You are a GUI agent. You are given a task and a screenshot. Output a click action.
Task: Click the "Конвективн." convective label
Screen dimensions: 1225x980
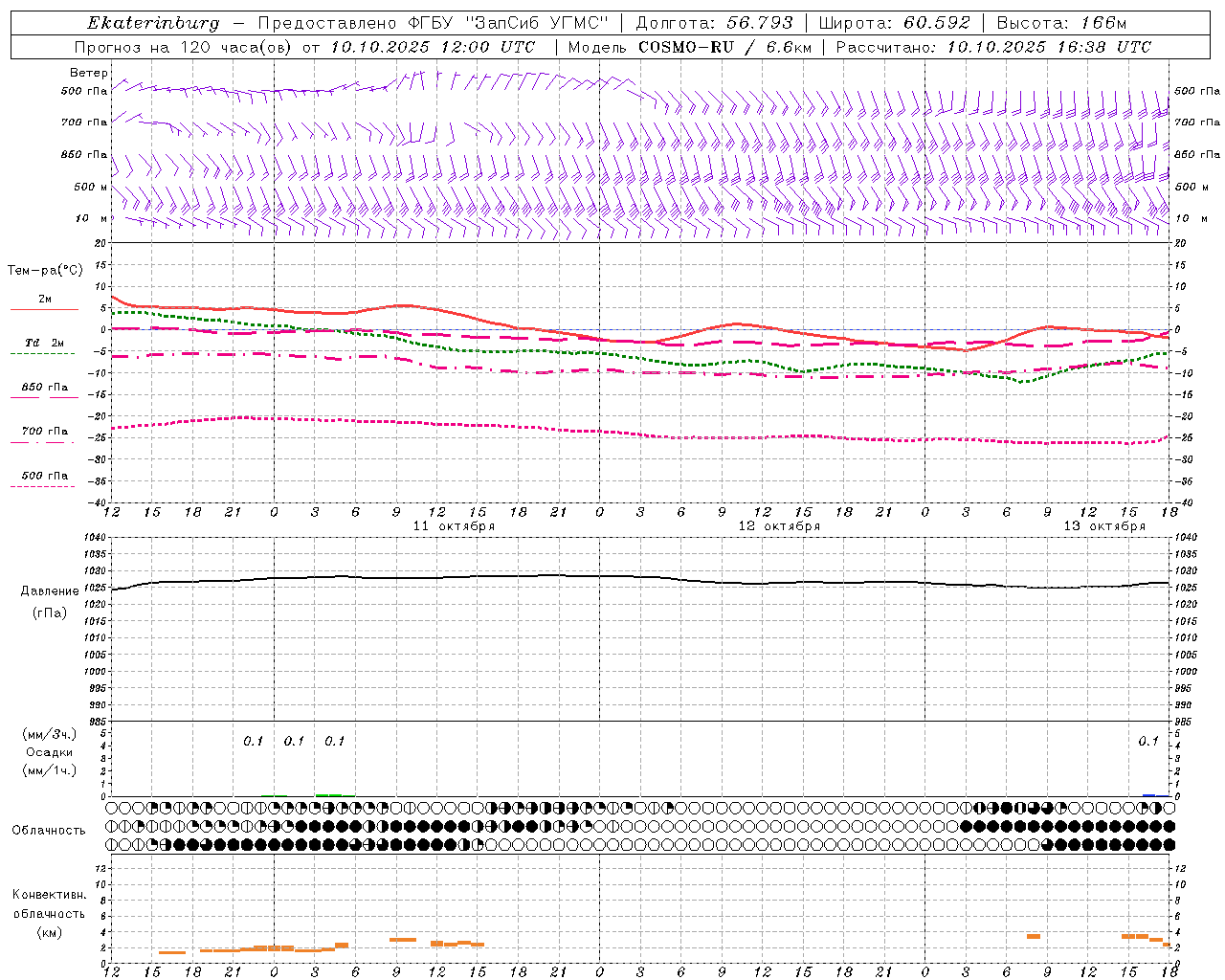point(50,895)
